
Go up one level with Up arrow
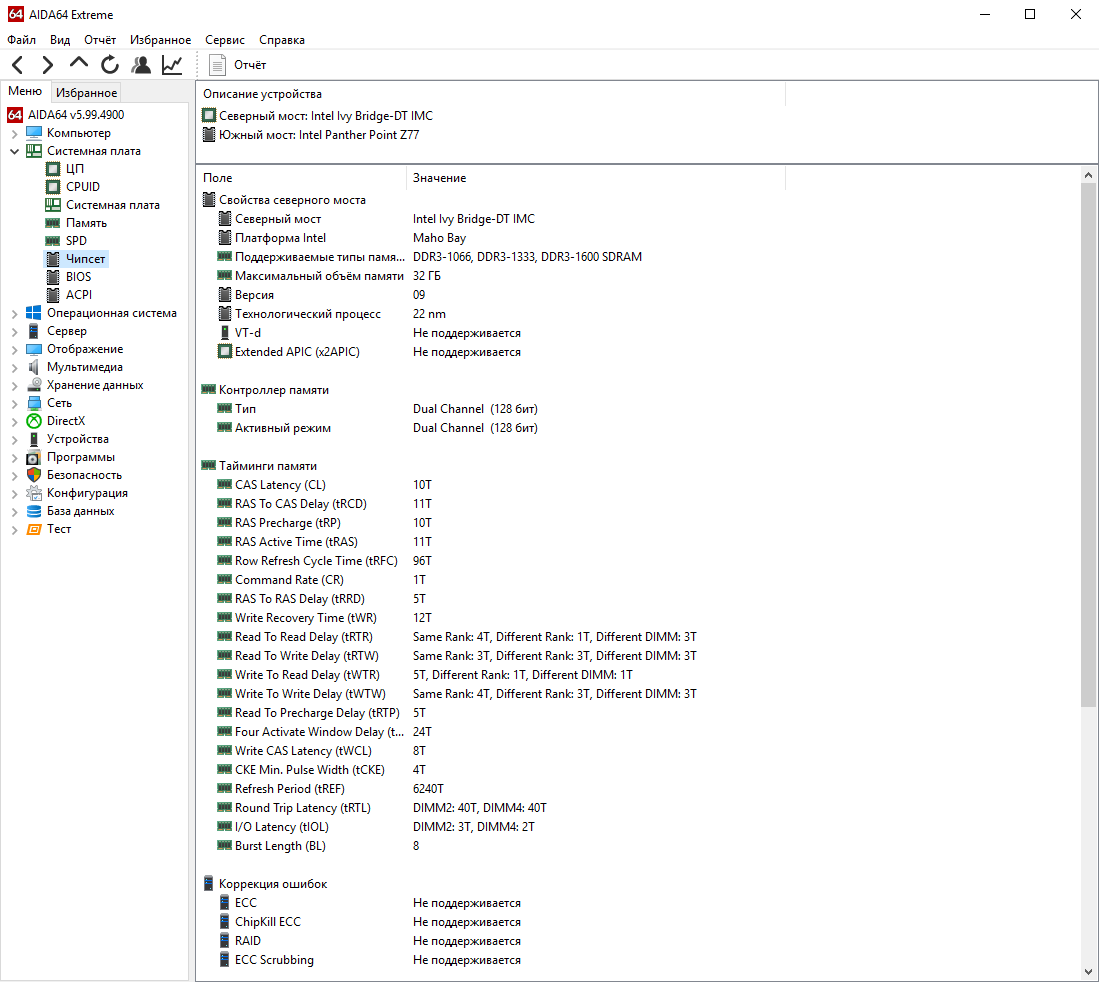tap(78, 63)
